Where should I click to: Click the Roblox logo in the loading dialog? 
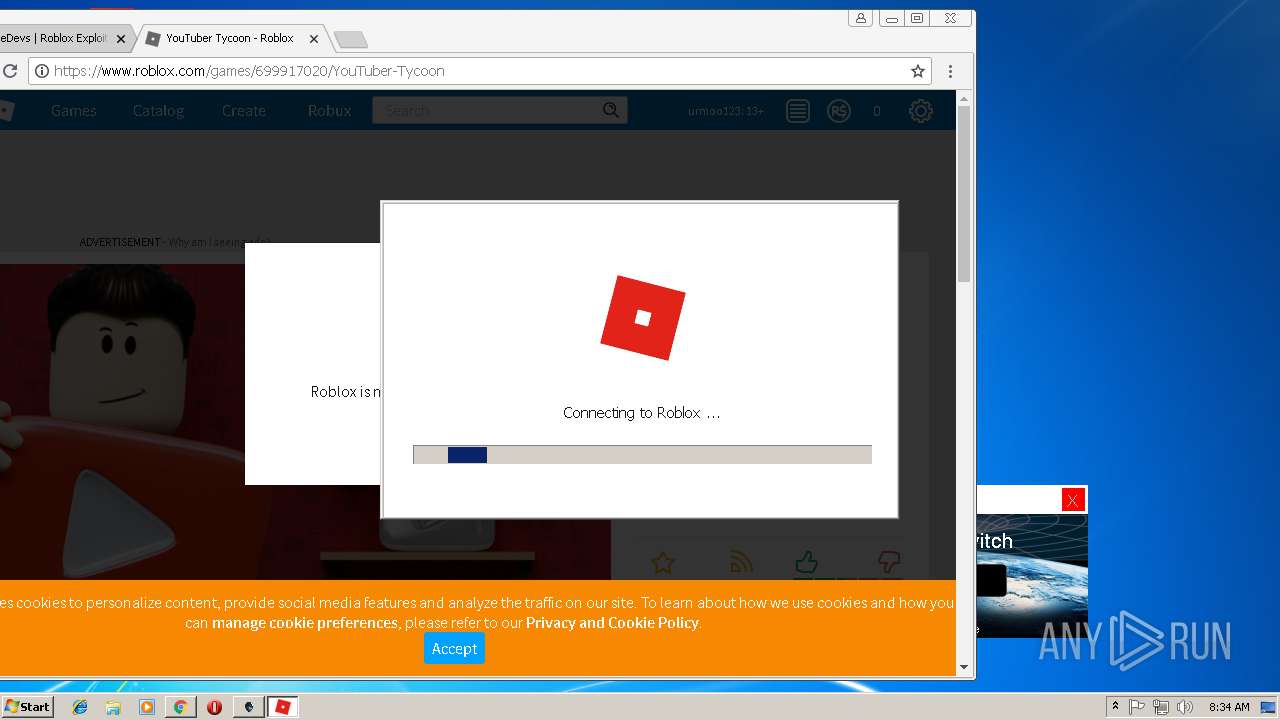coord(643,318)
